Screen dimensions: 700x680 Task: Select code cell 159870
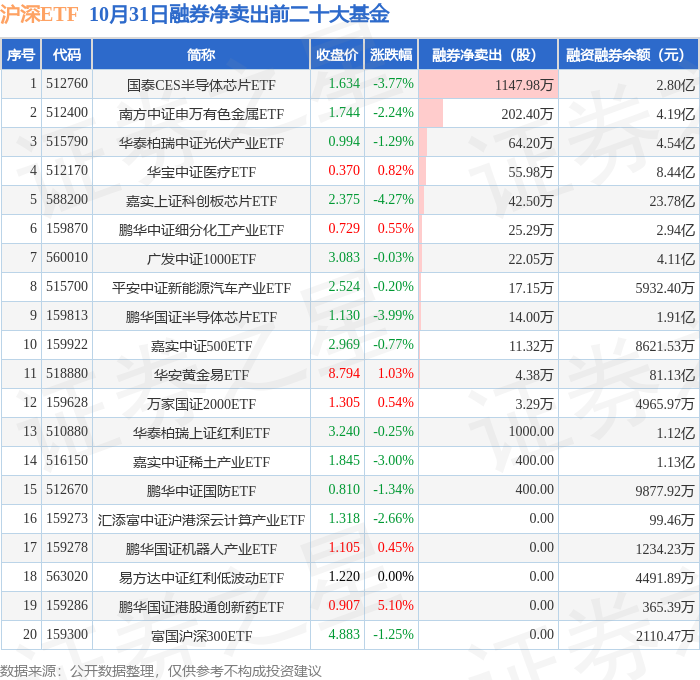pyautogui.click(x=67, y=229)
